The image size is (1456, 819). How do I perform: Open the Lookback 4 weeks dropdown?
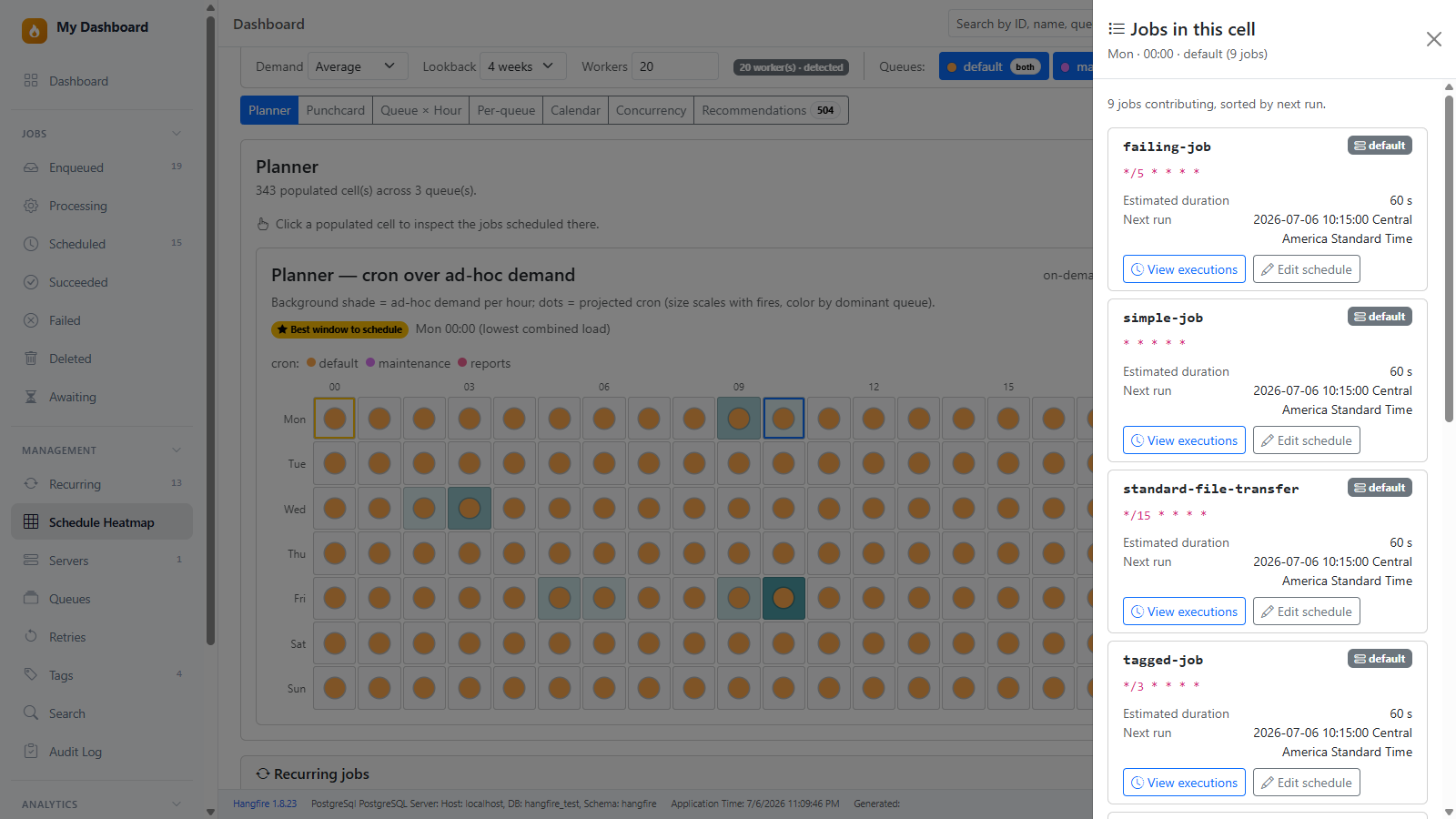522,66
